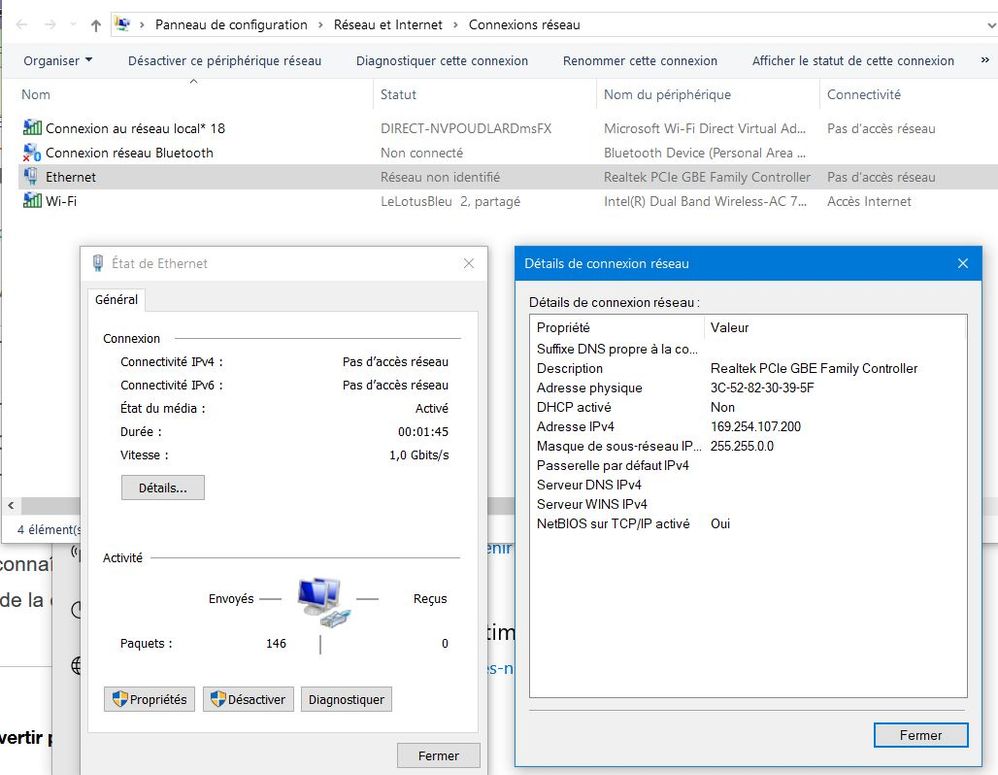The image size is (998, 775).
Task: Select Connexion au réseau local 18 icon
Action: (33, 129)
